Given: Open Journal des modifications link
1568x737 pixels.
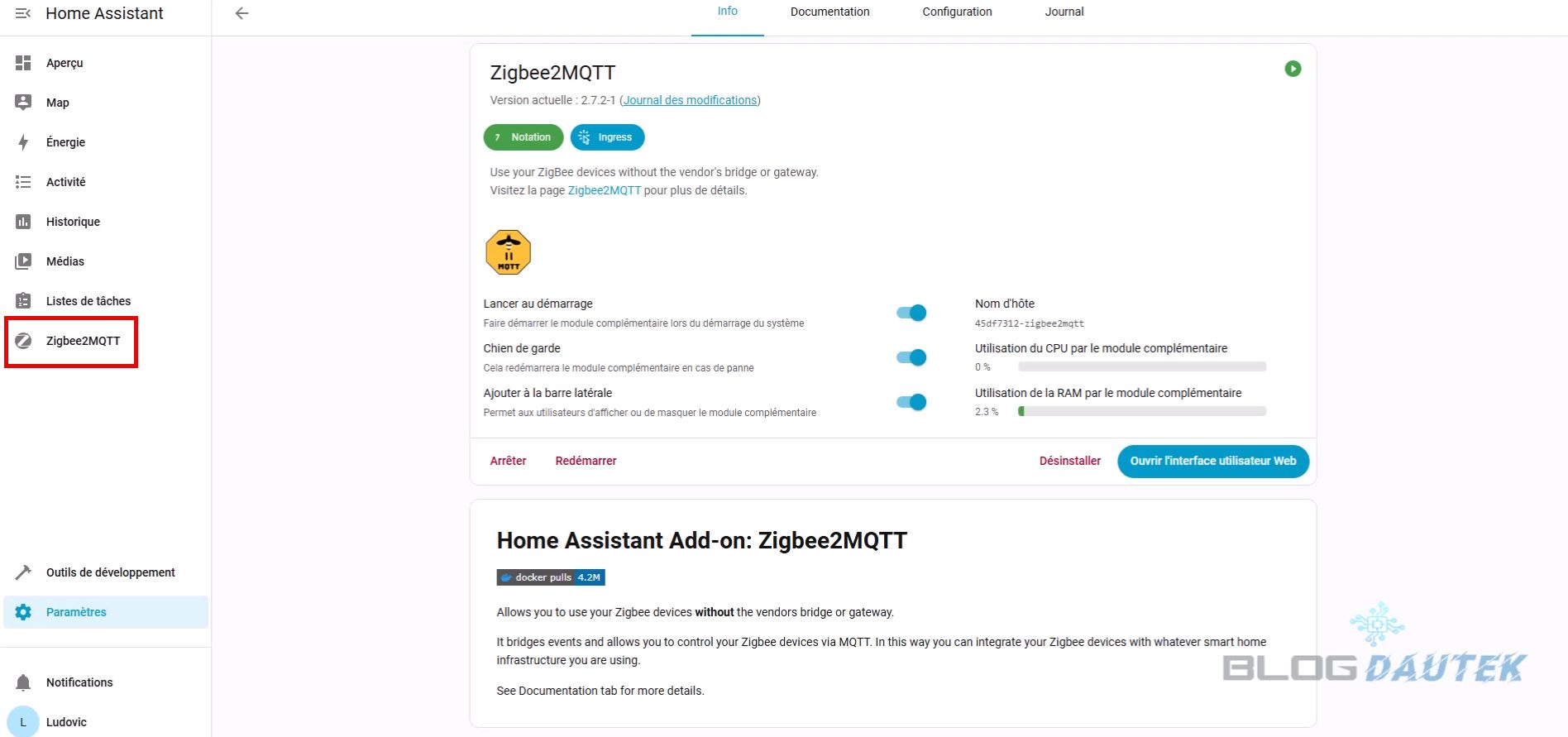Looking at the screenshot, I should [x=690, y=100].
